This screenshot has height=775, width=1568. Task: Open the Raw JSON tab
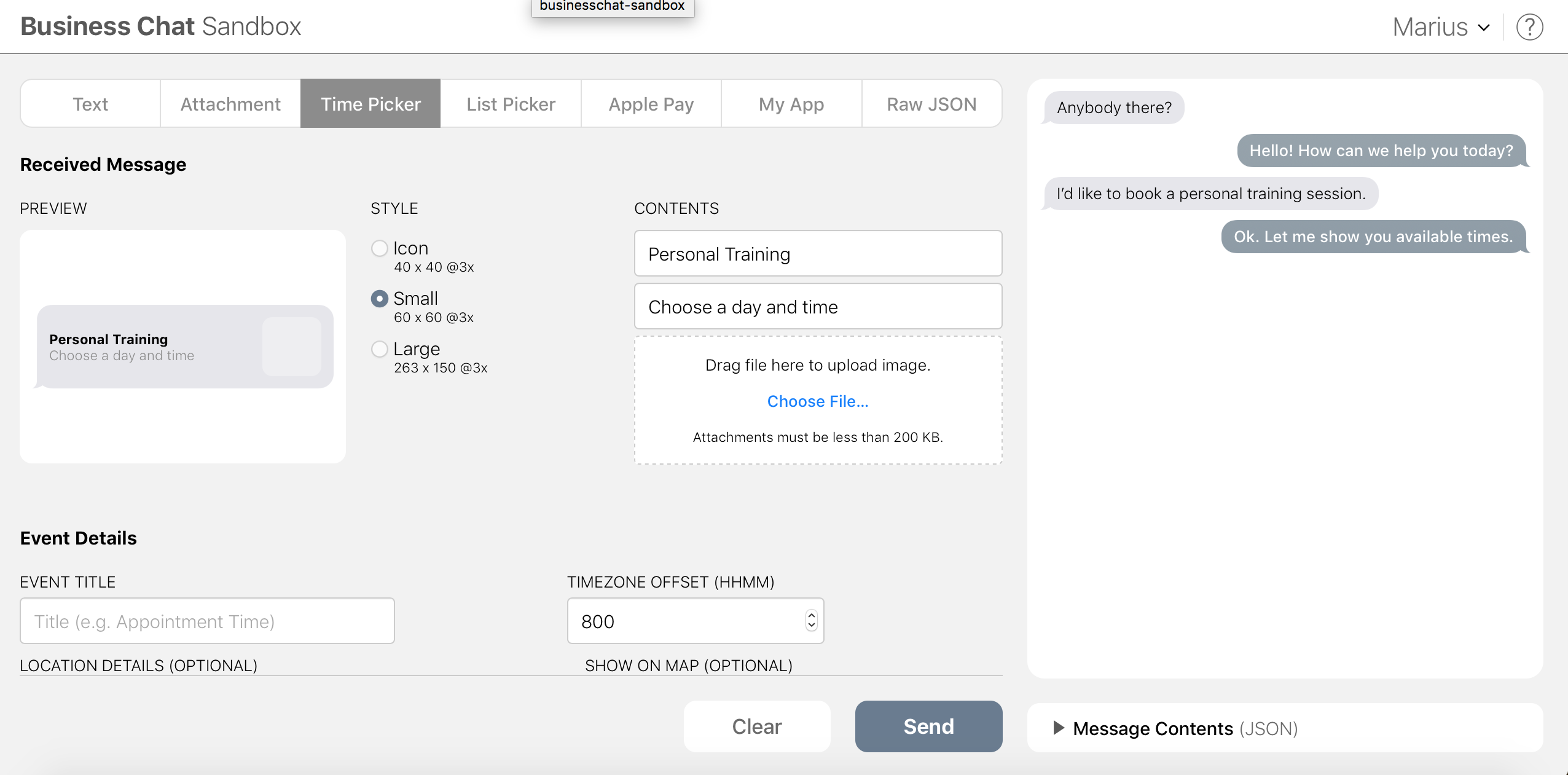(x=931, y=104)
